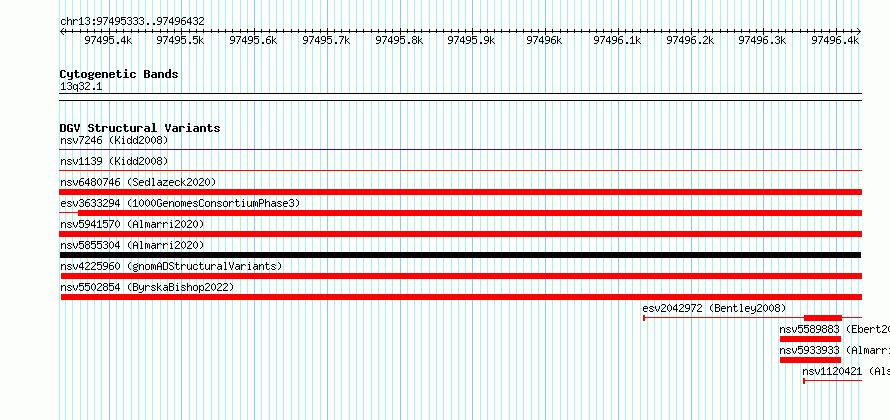This screenshot has height=420, width=890.
Task: Click the red bar under nsv4225960
Action: (461, 276)
